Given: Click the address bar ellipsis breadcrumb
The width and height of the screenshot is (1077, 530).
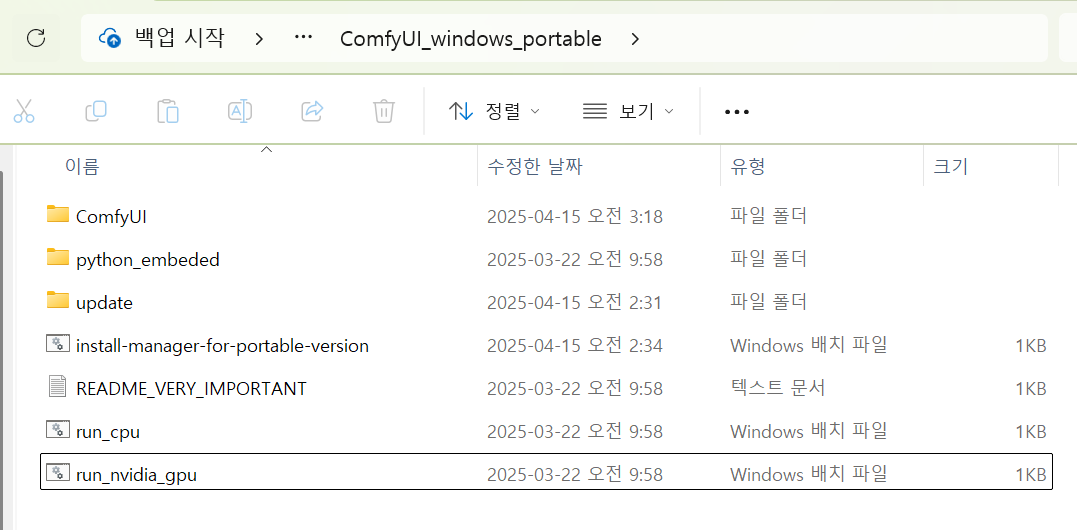Looking at the screenshot, I should point(303,38).
